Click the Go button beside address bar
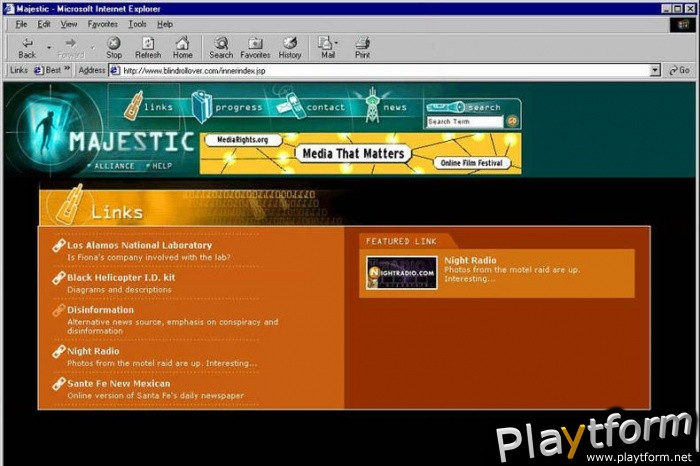The image size is (700, 466). pyautogui.click(x=679, y=70)
